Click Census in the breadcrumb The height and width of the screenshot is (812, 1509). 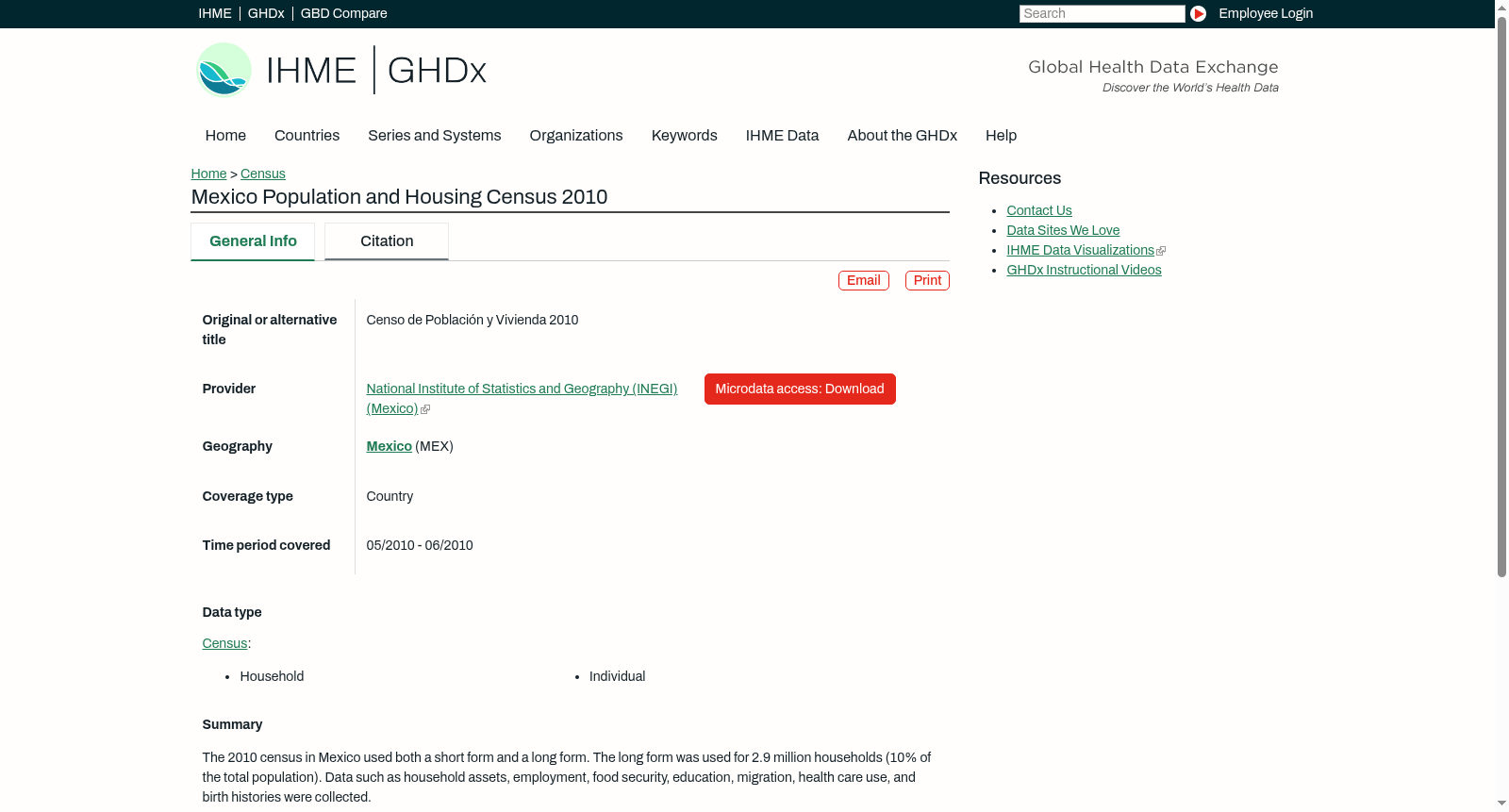click(x=263, y=174)
